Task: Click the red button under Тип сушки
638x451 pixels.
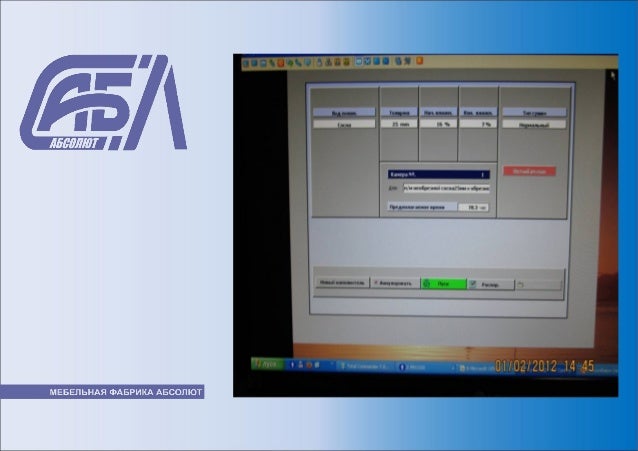Action: point(529,171)
